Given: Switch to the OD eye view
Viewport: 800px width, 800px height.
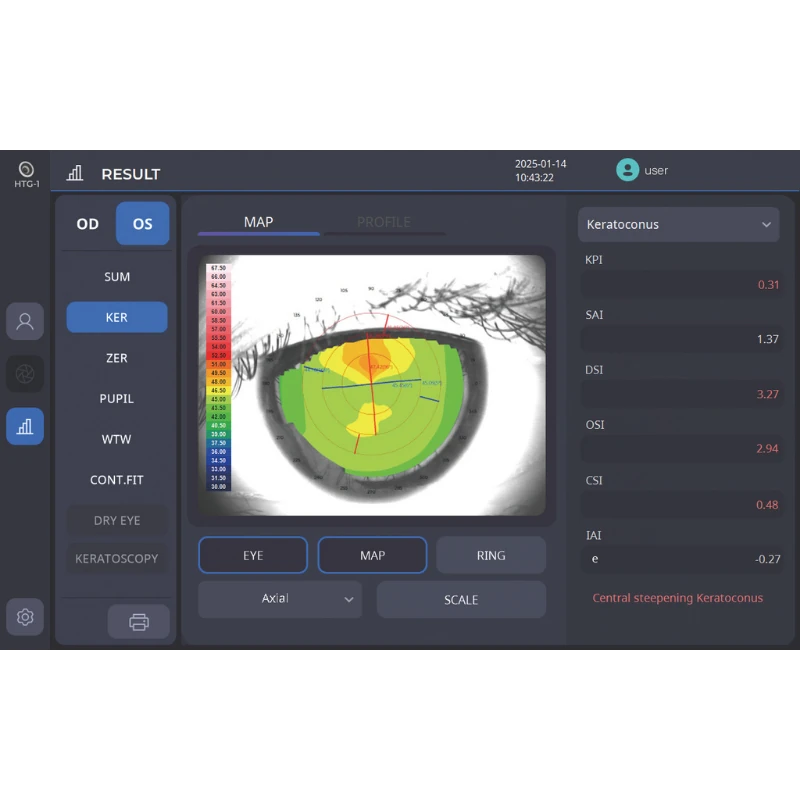Looking at the screenshot, I should click(87, 224).
